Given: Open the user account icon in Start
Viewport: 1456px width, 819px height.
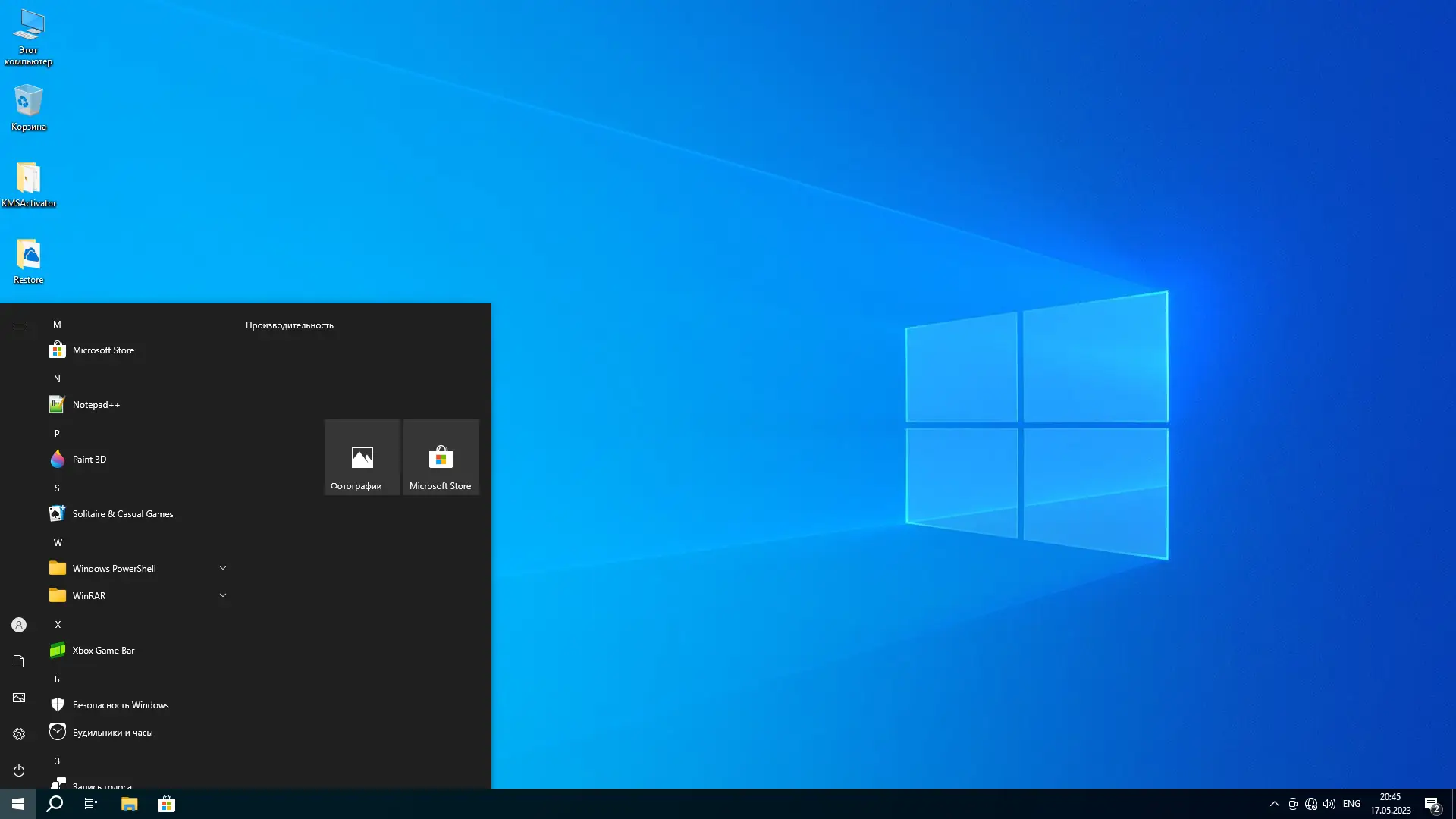Looking at the screenshot, I should point(19,625).
